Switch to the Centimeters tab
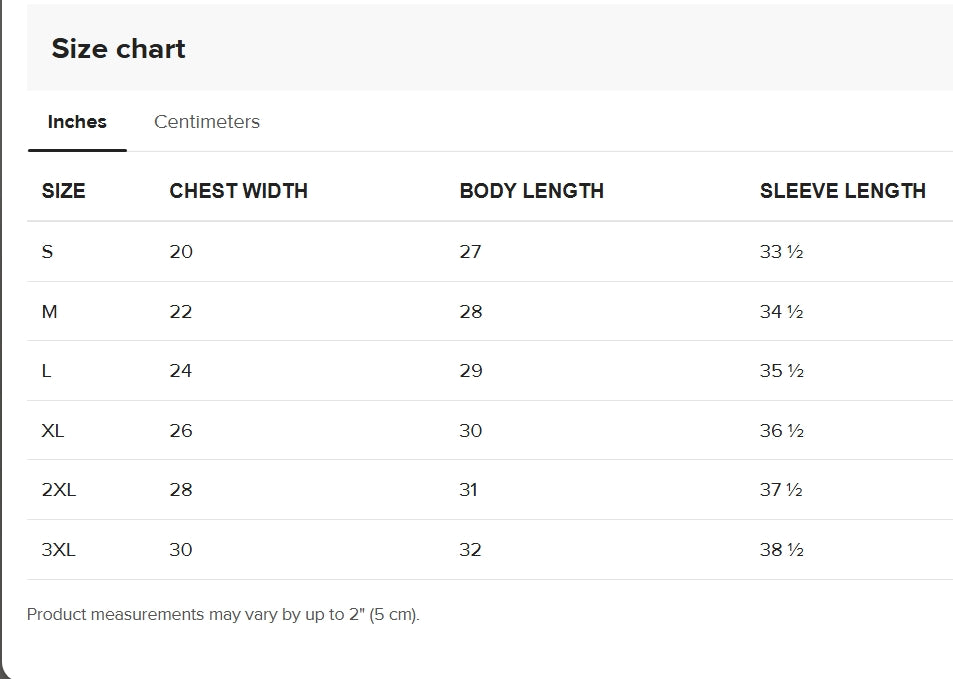The height and width of the screenshot is (679, 953). click(x=206, y=122)
